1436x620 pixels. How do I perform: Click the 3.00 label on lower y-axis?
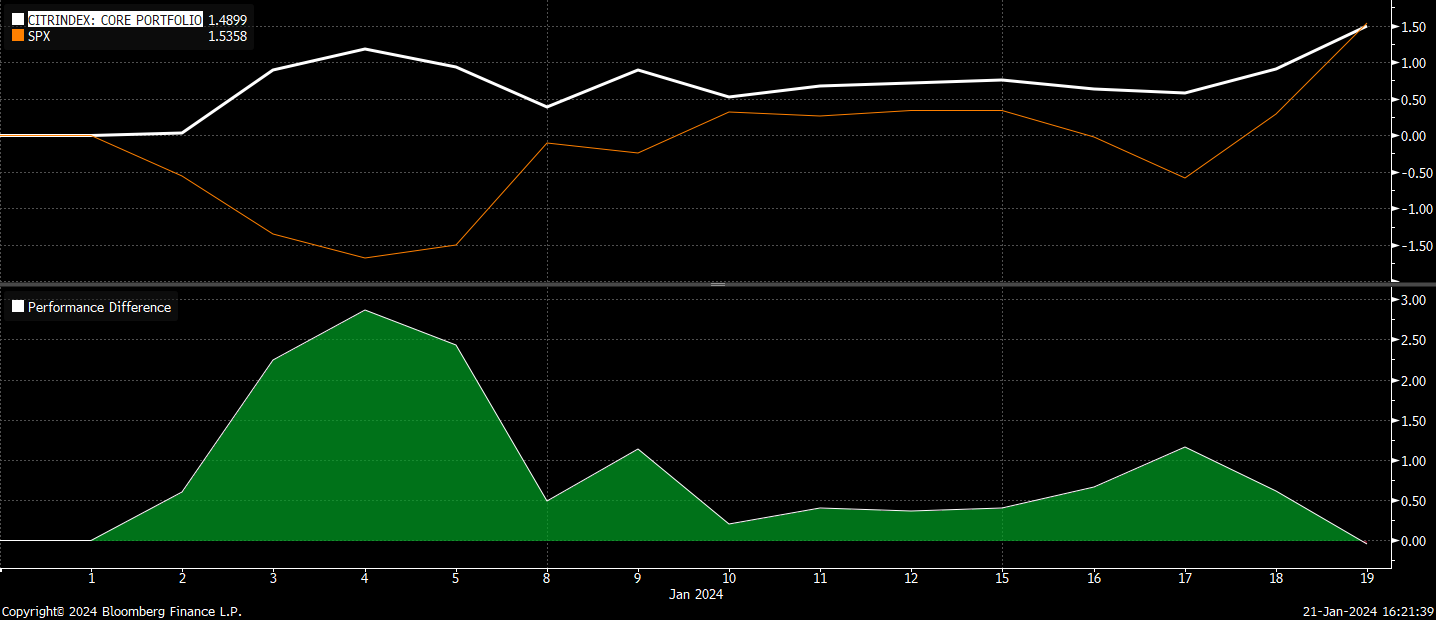pos(1413,300)
